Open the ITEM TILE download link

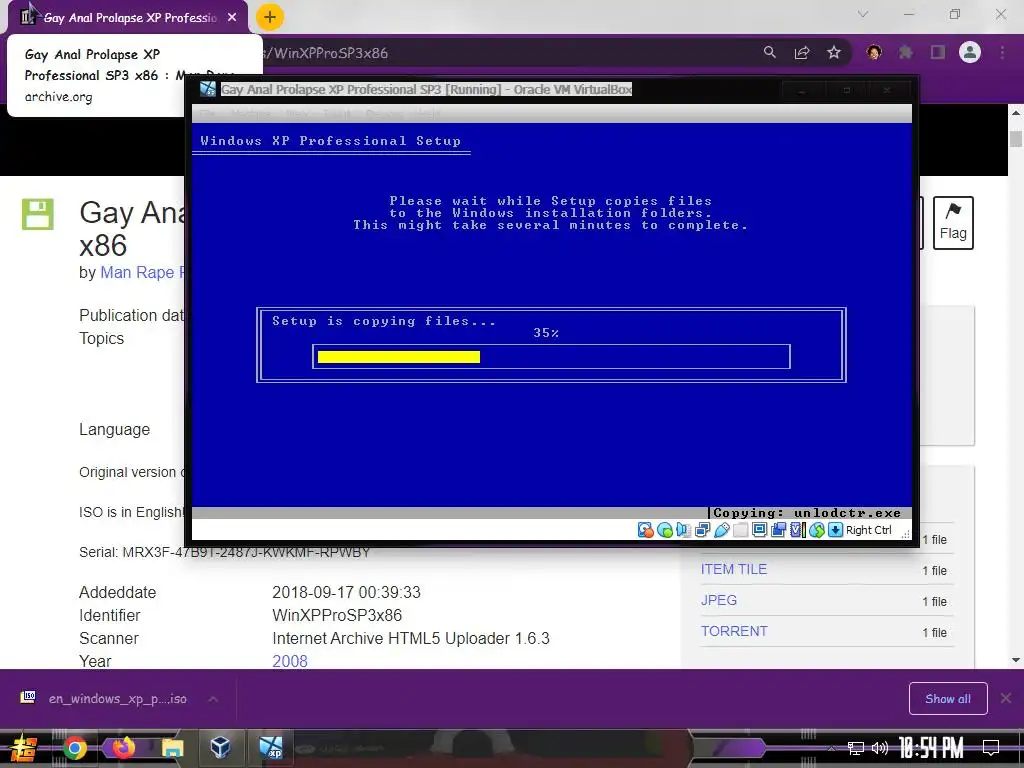pos(733,569)
